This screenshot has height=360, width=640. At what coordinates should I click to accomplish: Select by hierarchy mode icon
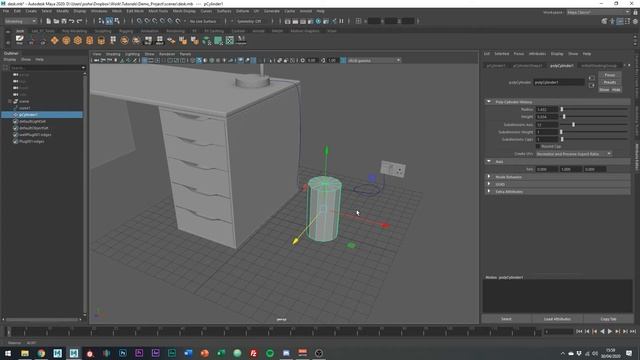point(101,21)
